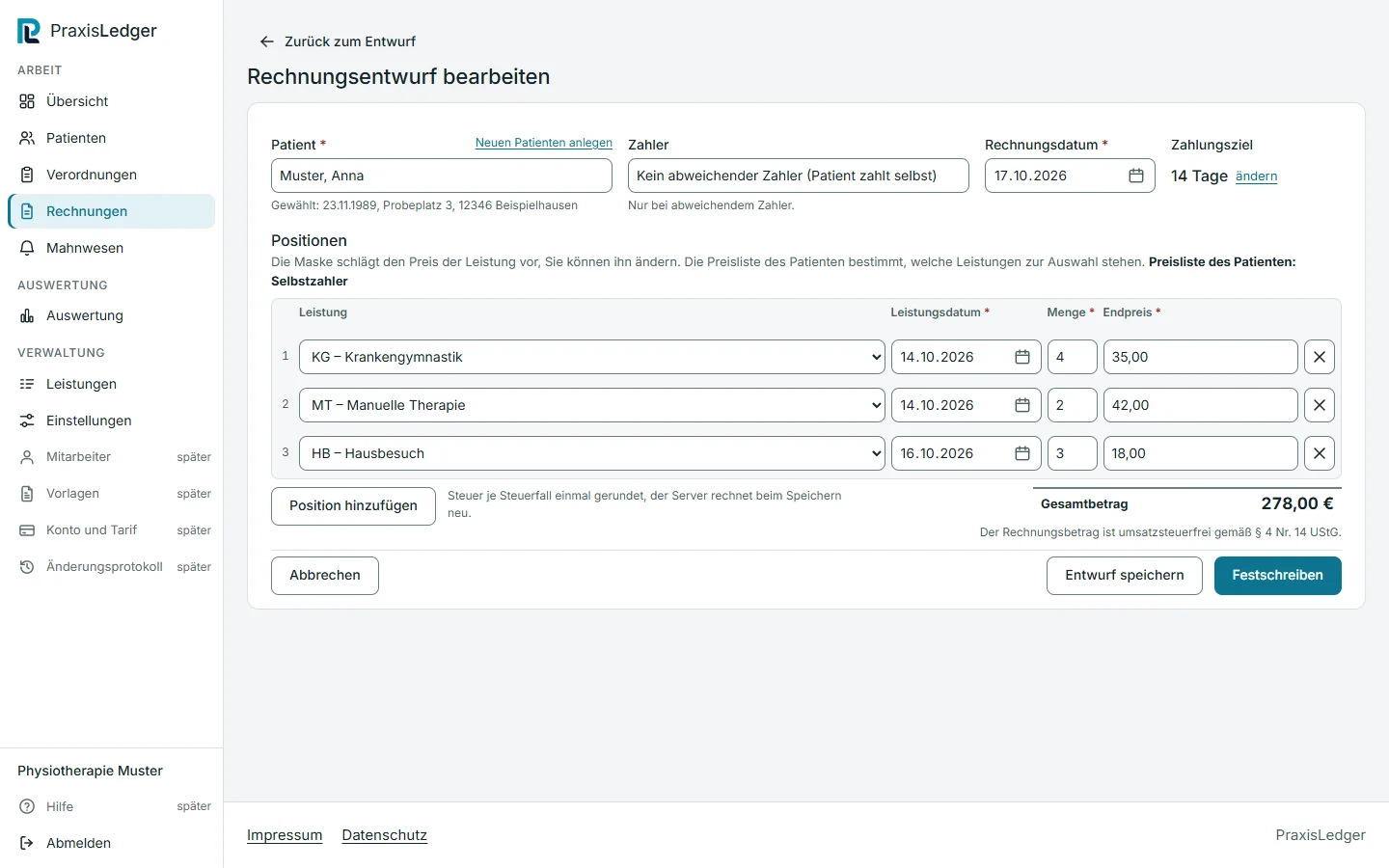Open the Zahler payer selection field
This screenshot has height=868, width=1389.
coord(799,176)
